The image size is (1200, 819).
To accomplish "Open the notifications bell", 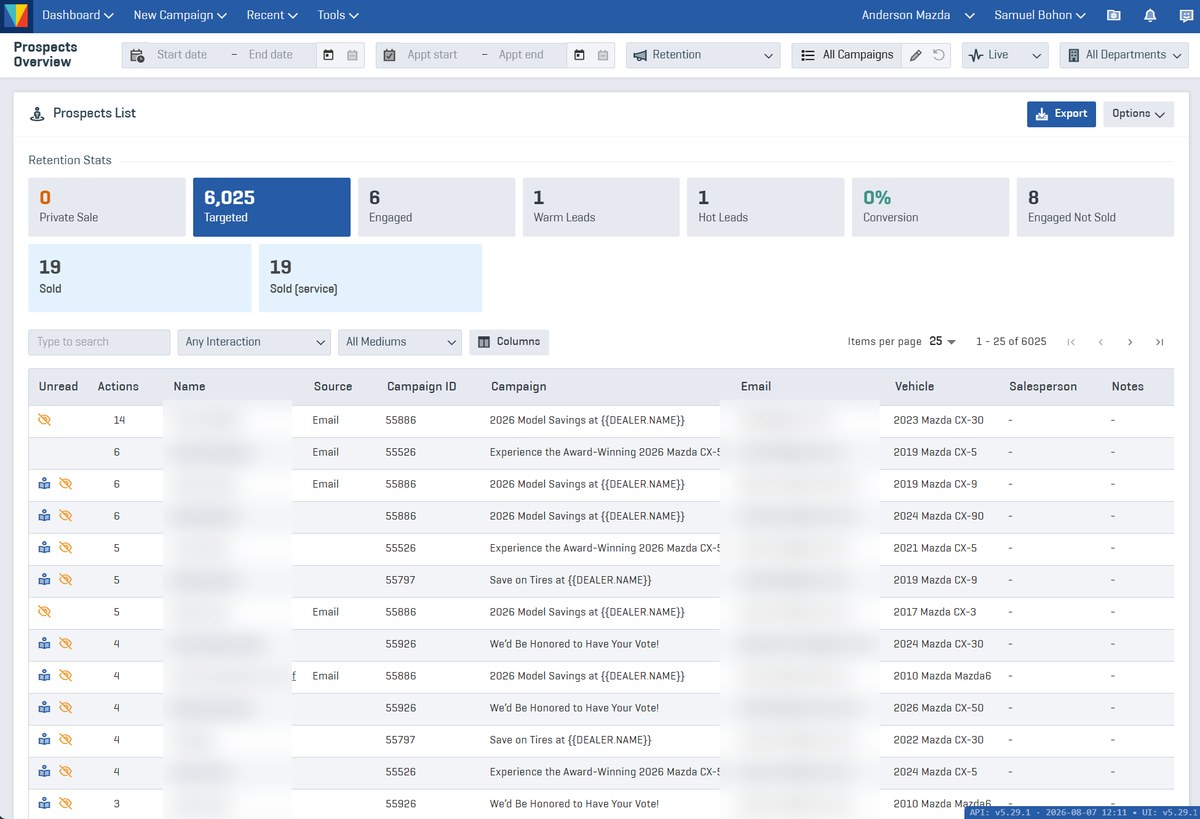I will tap(1150, 15).
